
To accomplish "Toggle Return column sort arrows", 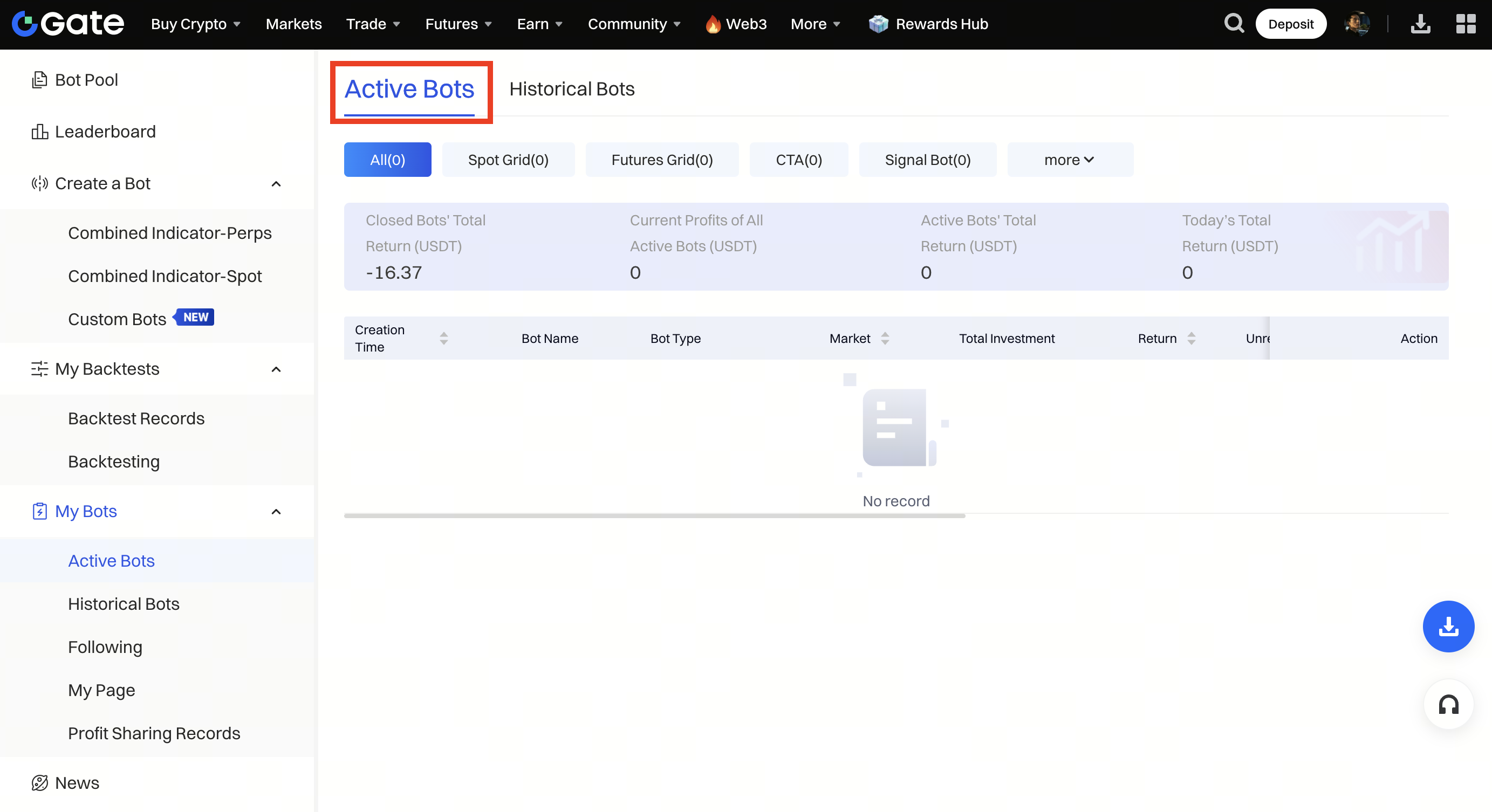I will [x=1191, y=338].
